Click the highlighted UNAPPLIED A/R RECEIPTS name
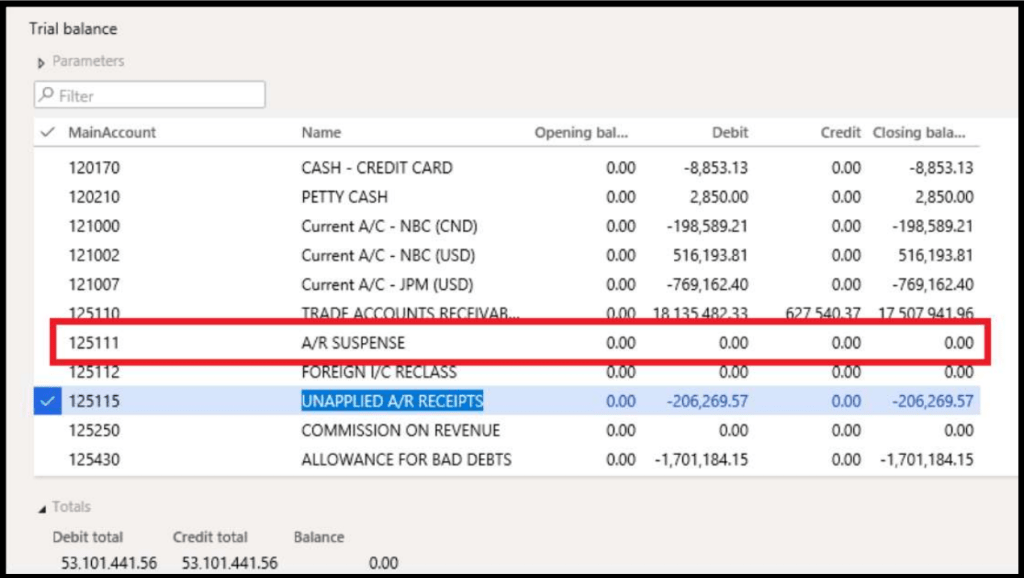Viewport: 1024px width, 578px height. click(392, 399)
